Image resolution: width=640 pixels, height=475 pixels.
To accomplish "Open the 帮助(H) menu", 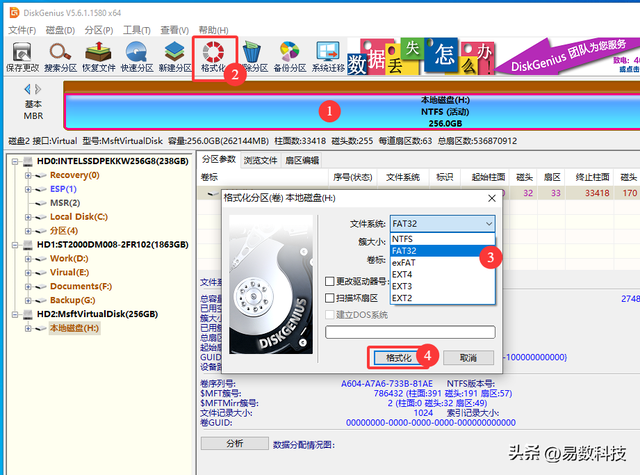I will (x=213, y=30).
